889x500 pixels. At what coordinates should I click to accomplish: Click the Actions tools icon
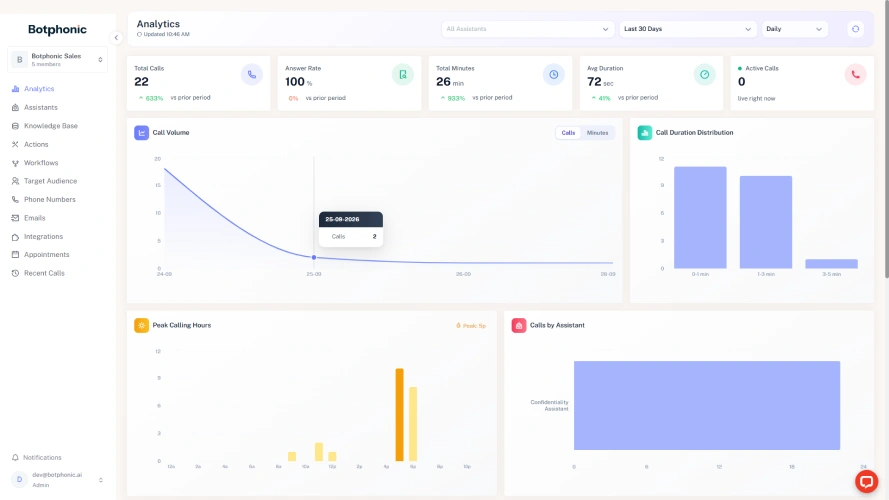pyautogui.click(x=15, y=145)
